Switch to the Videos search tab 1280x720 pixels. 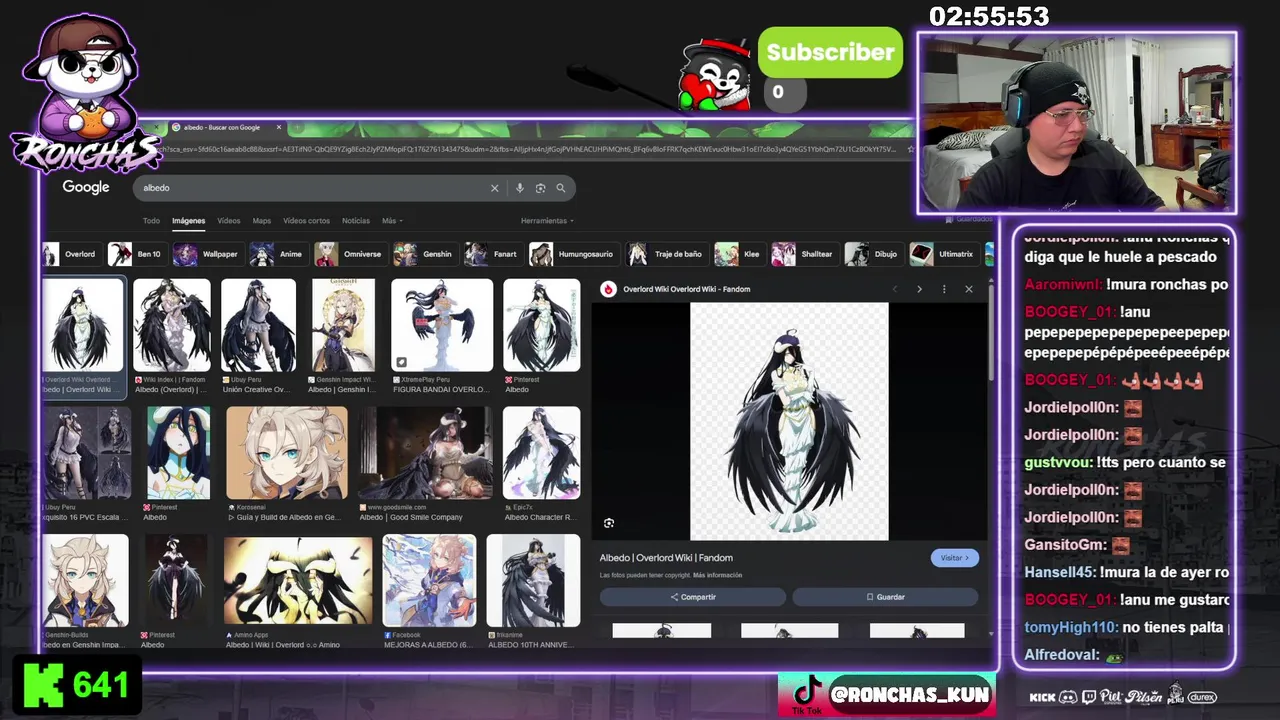click(229, 221)
